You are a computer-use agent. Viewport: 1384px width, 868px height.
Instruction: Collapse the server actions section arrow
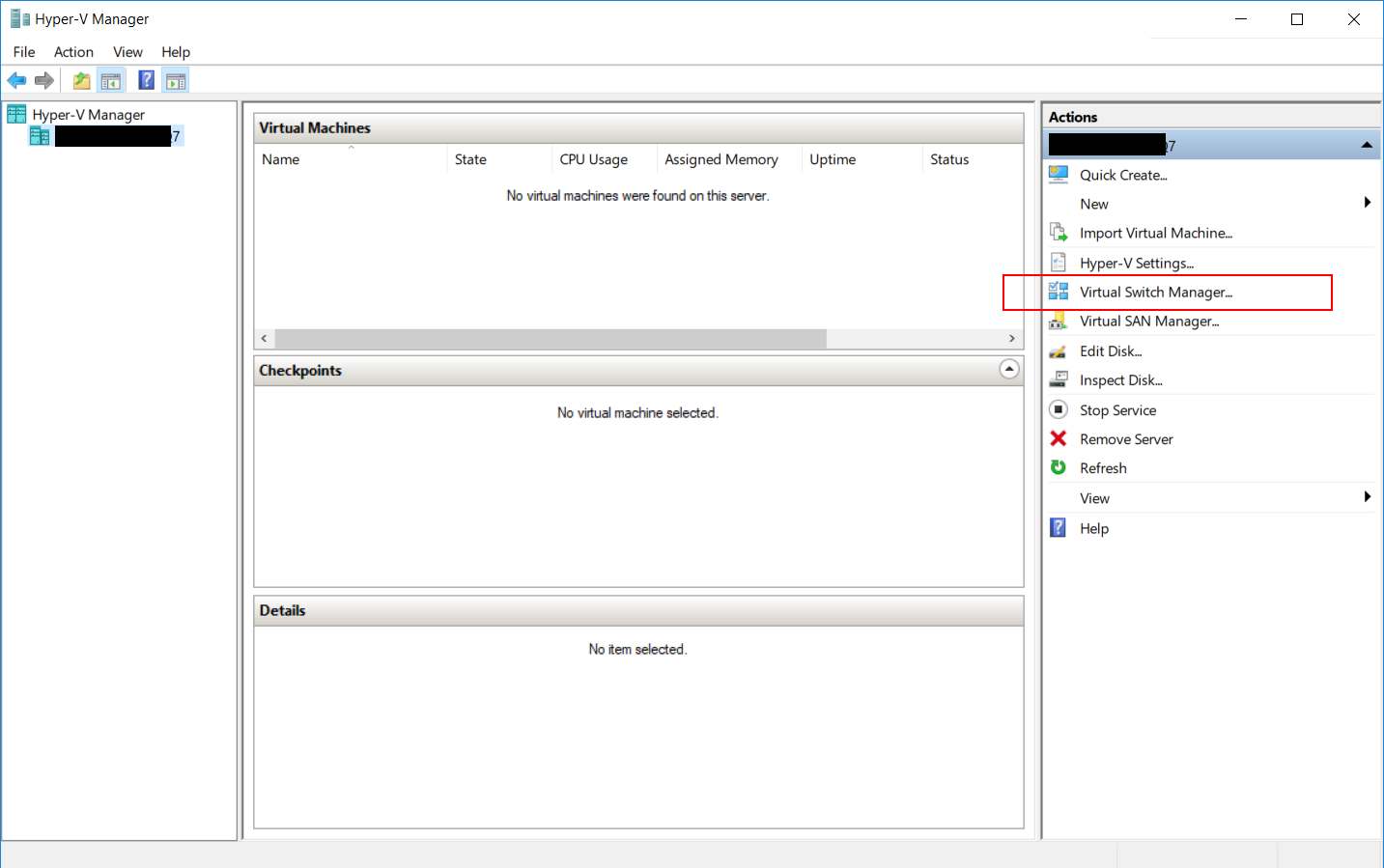[1367, 146]
